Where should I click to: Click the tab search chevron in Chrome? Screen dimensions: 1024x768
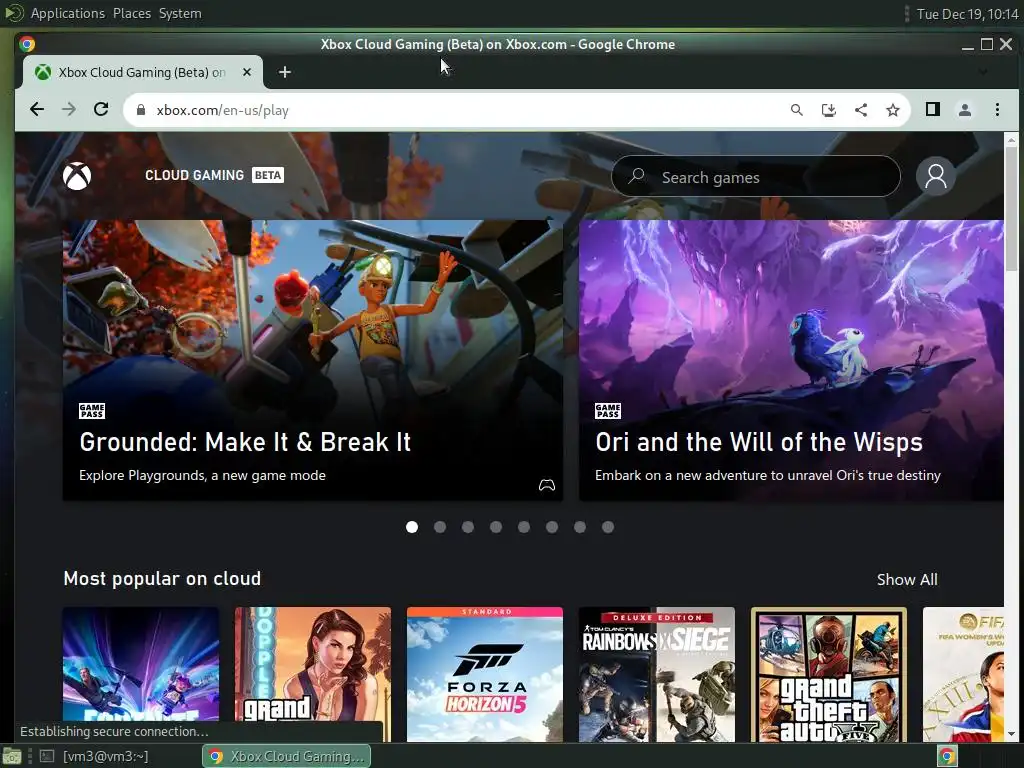pos(982,72)
